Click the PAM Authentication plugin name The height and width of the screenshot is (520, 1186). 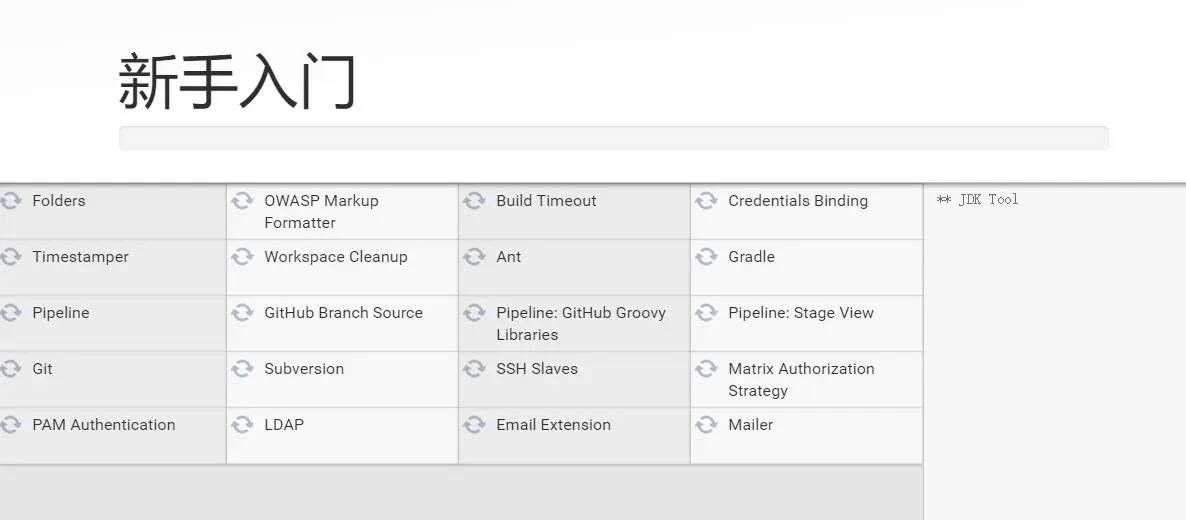pyautogui.click(x=103, y=425)
